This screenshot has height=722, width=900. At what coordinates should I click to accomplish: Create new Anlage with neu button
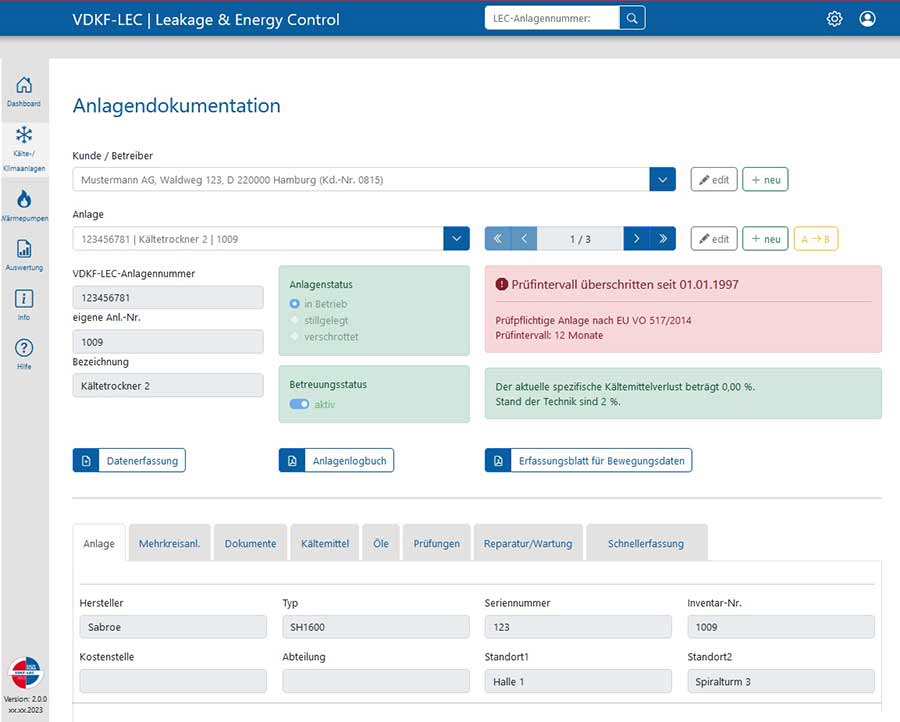coord(766,239)
